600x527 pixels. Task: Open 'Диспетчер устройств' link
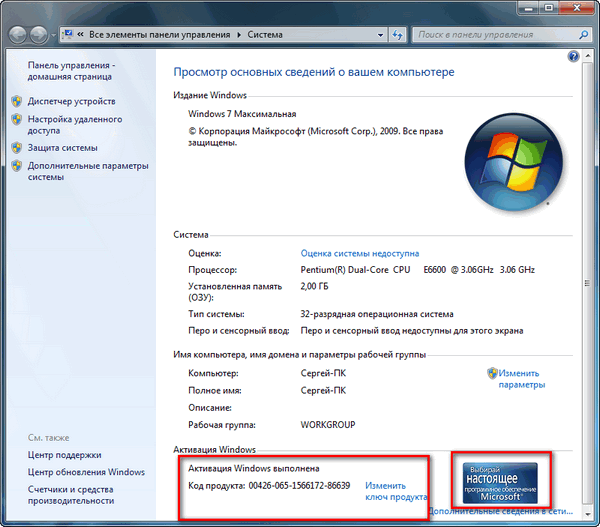click(71, 101)
